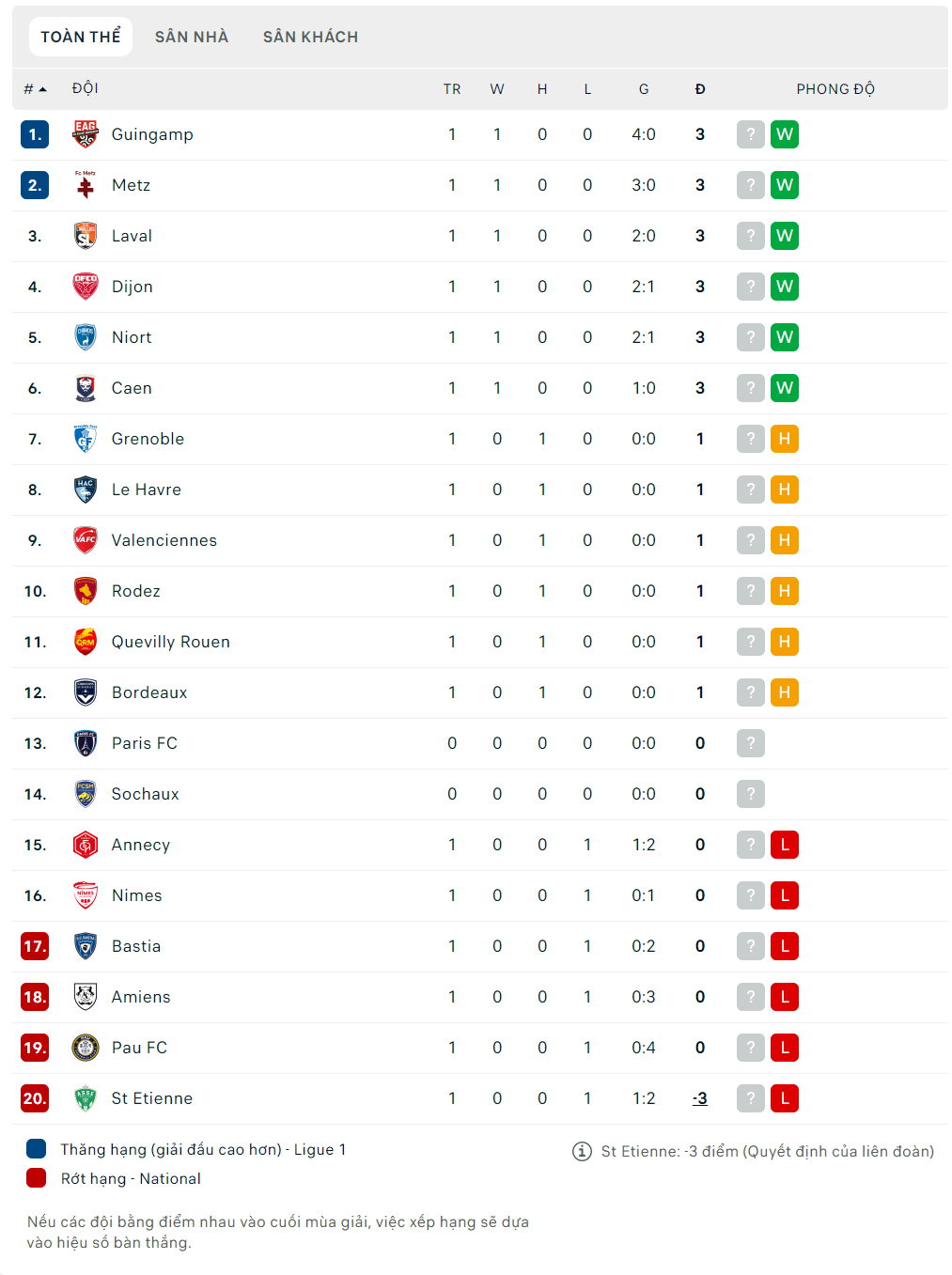Click Grenoble's orange H form badge
The image size is (952, 1275).
coord(784,439)
